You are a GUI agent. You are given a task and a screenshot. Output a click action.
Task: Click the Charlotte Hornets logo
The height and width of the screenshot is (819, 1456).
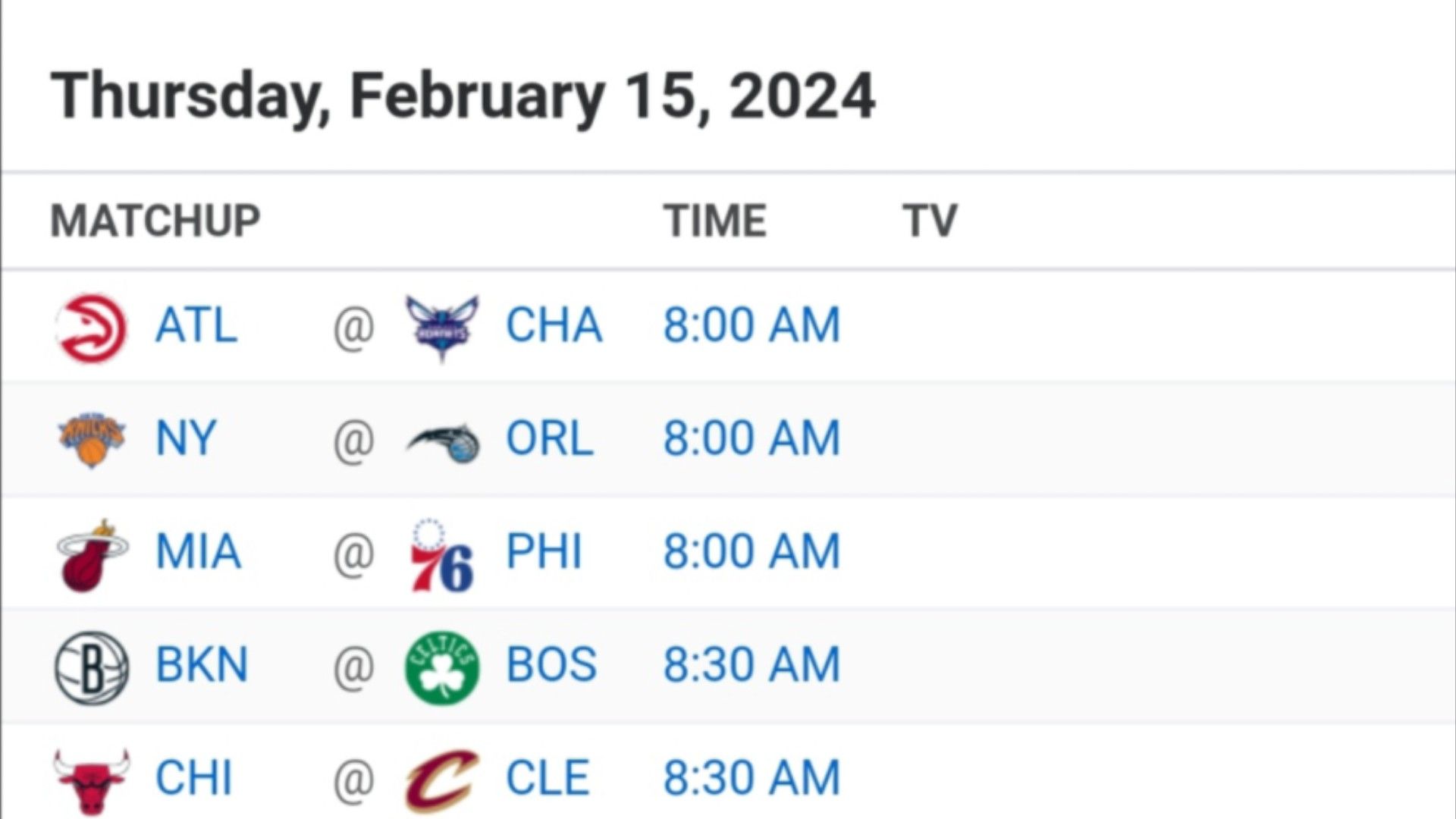(442, 328)
